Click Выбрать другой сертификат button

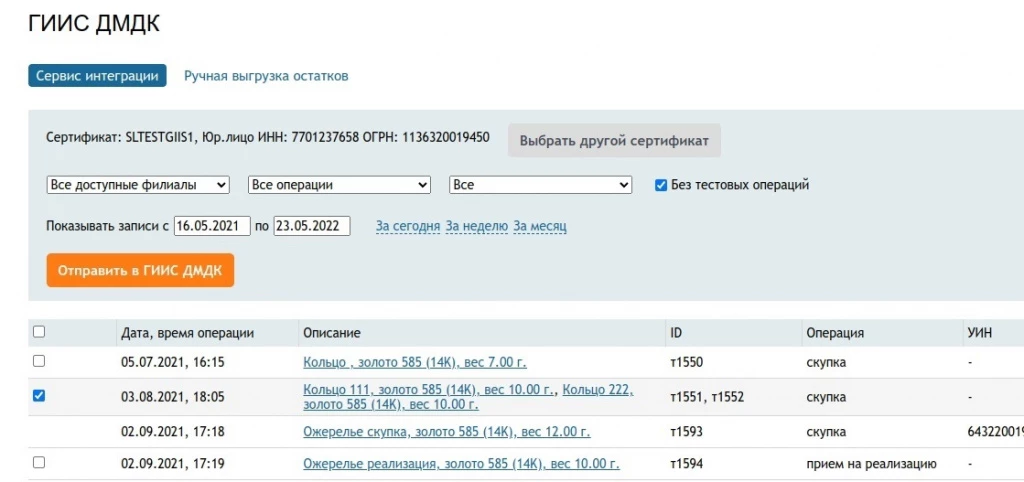(x=614, y=141)
